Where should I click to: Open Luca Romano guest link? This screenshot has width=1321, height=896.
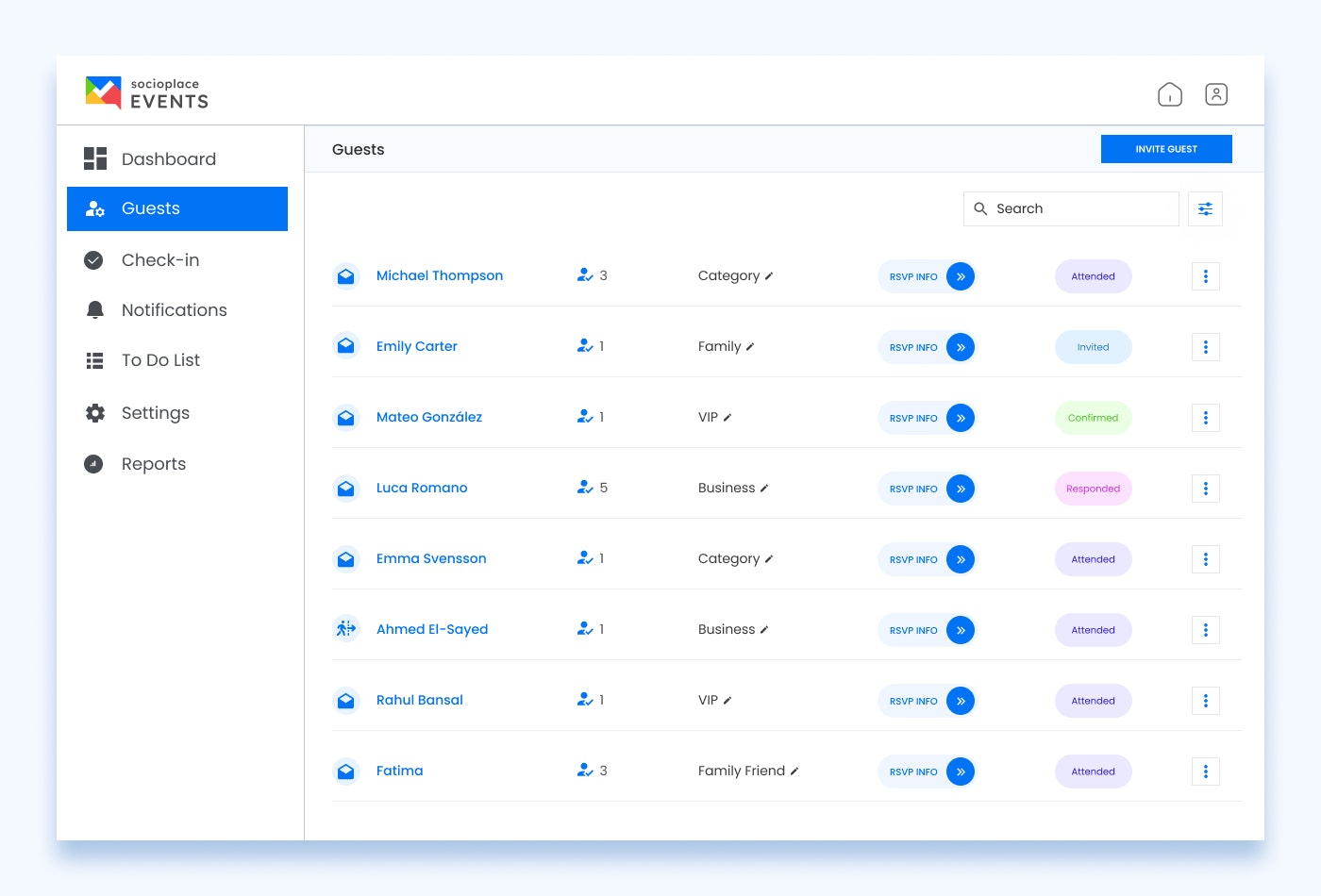click(422, 488)
